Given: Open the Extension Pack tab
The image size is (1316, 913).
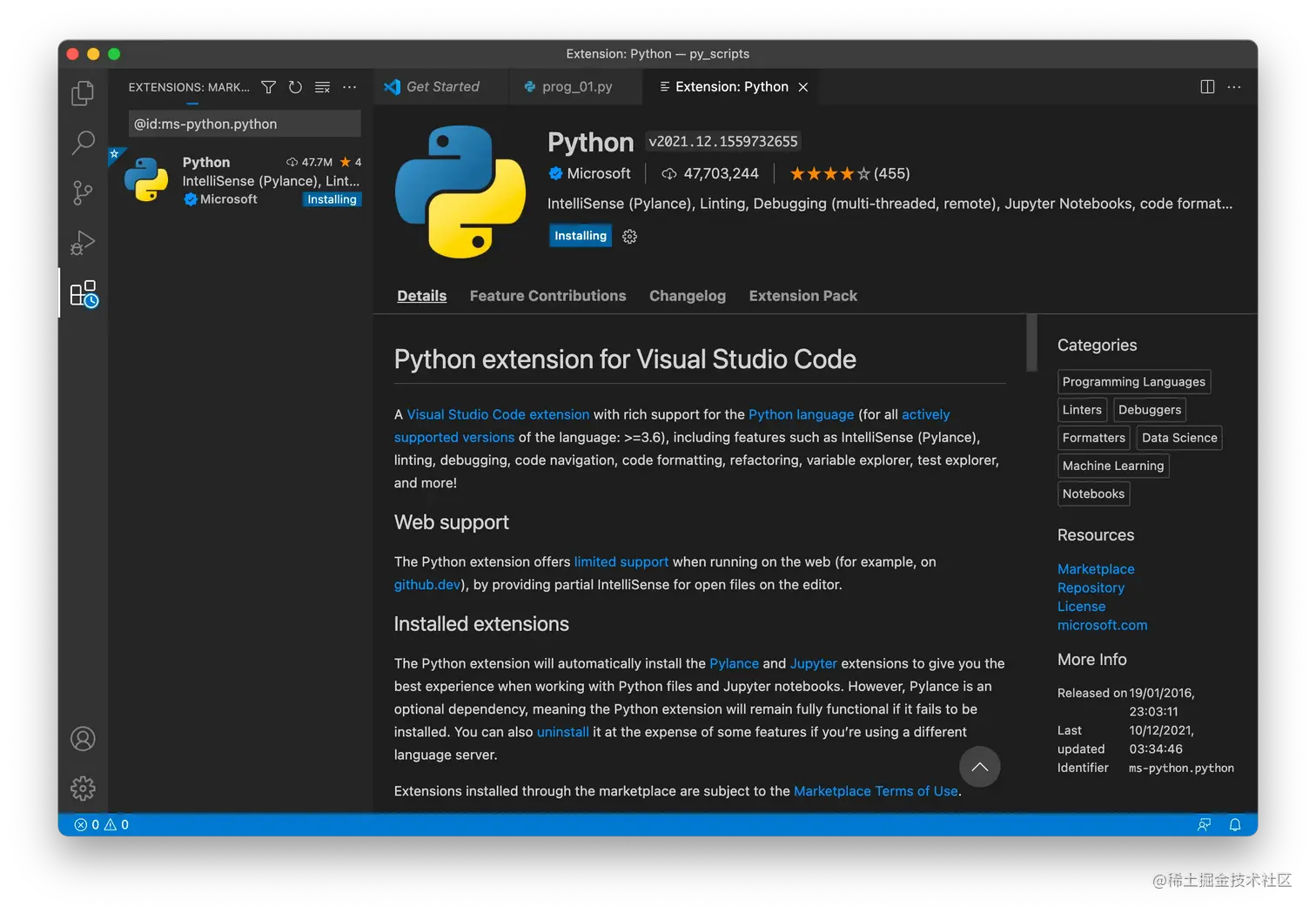Looking at the screenshot, I should pos(803,296).
